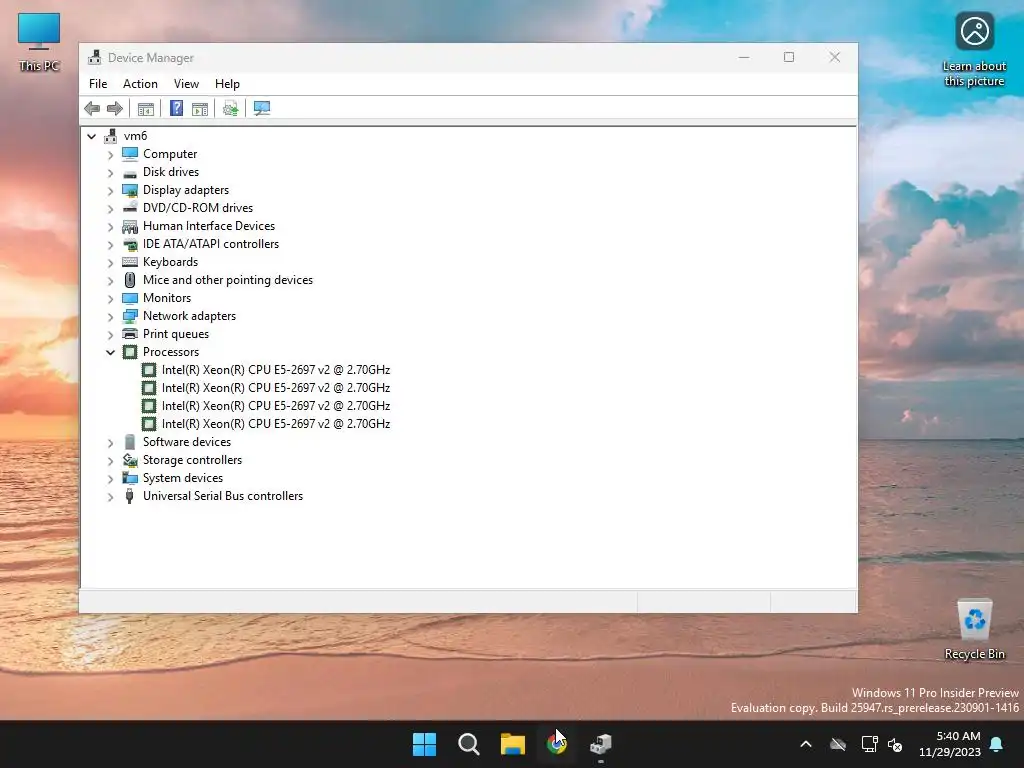Click the DVD/CD-ROM drives category icon
1024x768 pixels.
pos(130,208)
